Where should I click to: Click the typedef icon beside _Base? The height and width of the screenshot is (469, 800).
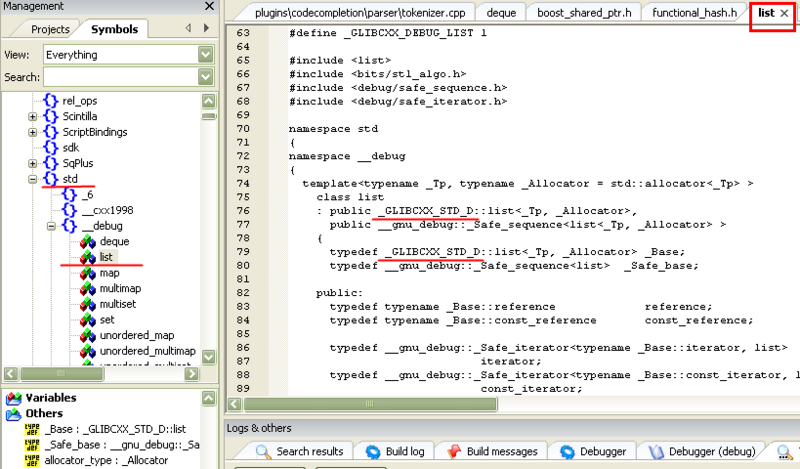tap(32, 429)
